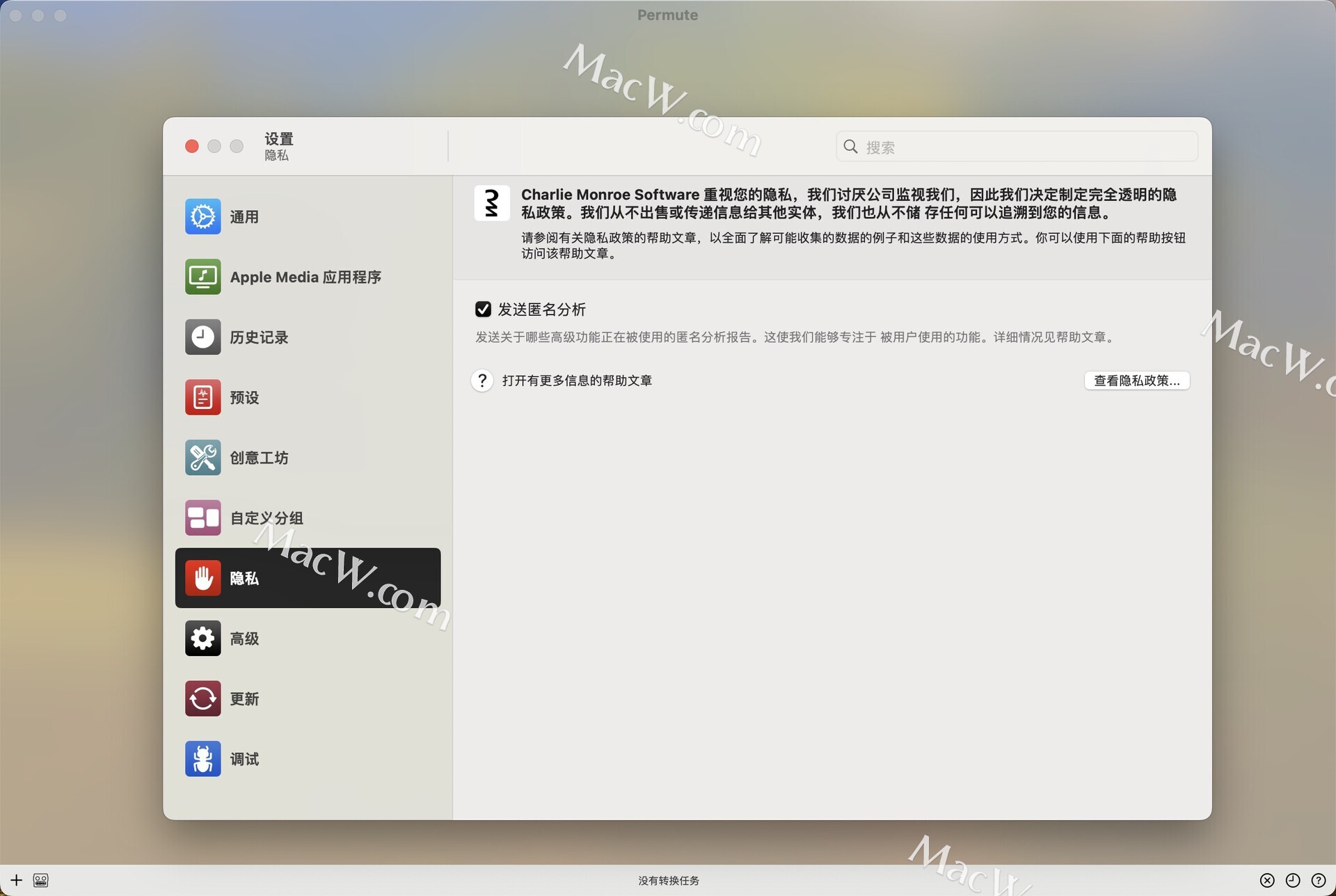Switch to 调试 label

point(244,759)
